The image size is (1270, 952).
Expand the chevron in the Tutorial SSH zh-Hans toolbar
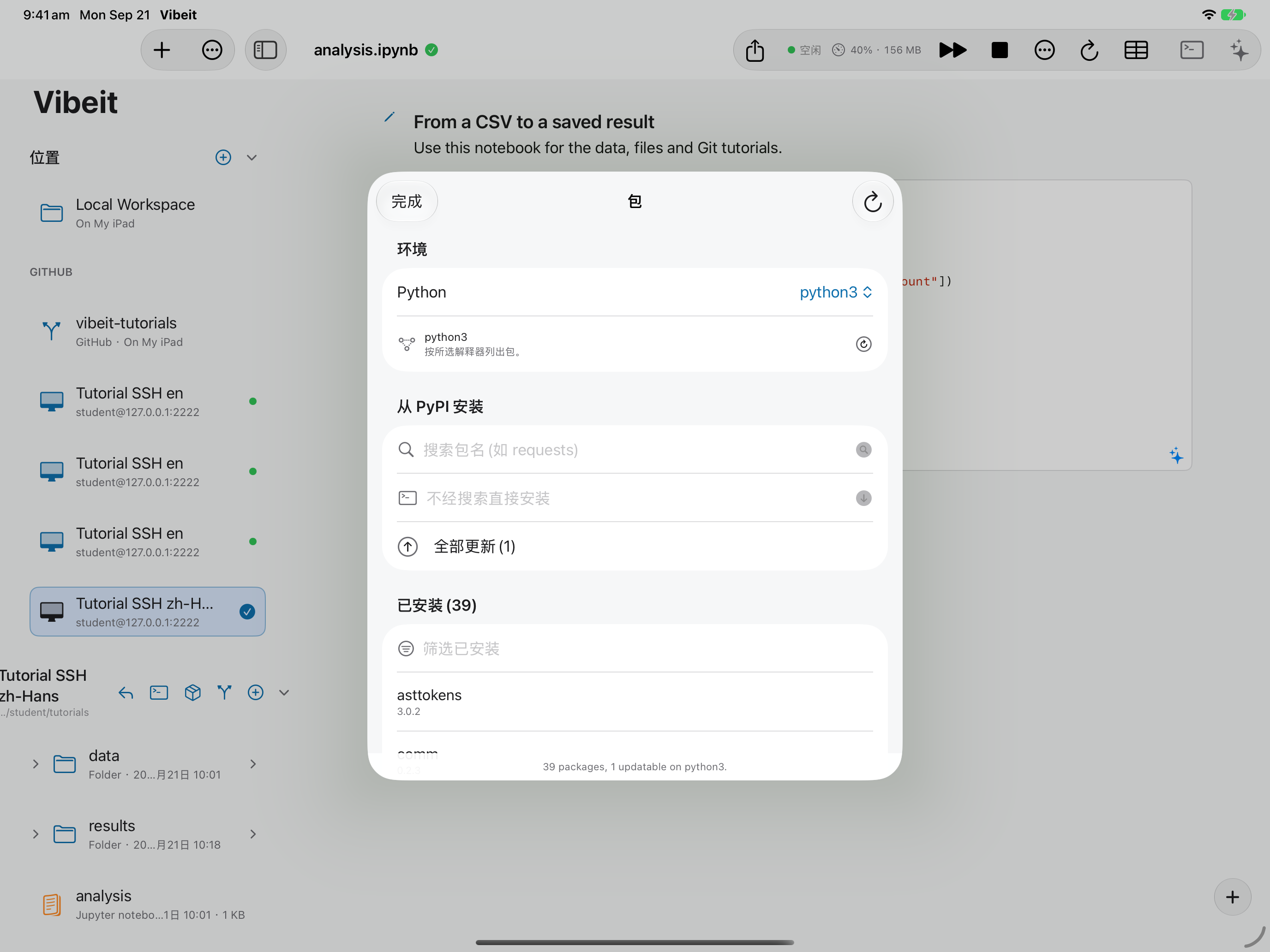click(x=284, y=693)
